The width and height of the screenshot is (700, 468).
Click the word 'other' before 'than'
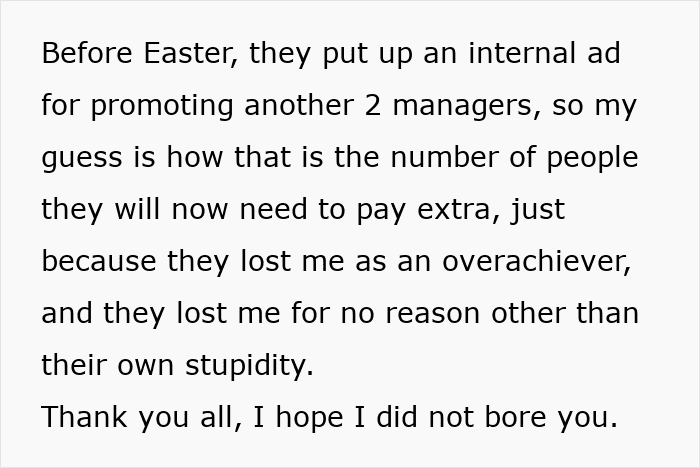point(528,313)
